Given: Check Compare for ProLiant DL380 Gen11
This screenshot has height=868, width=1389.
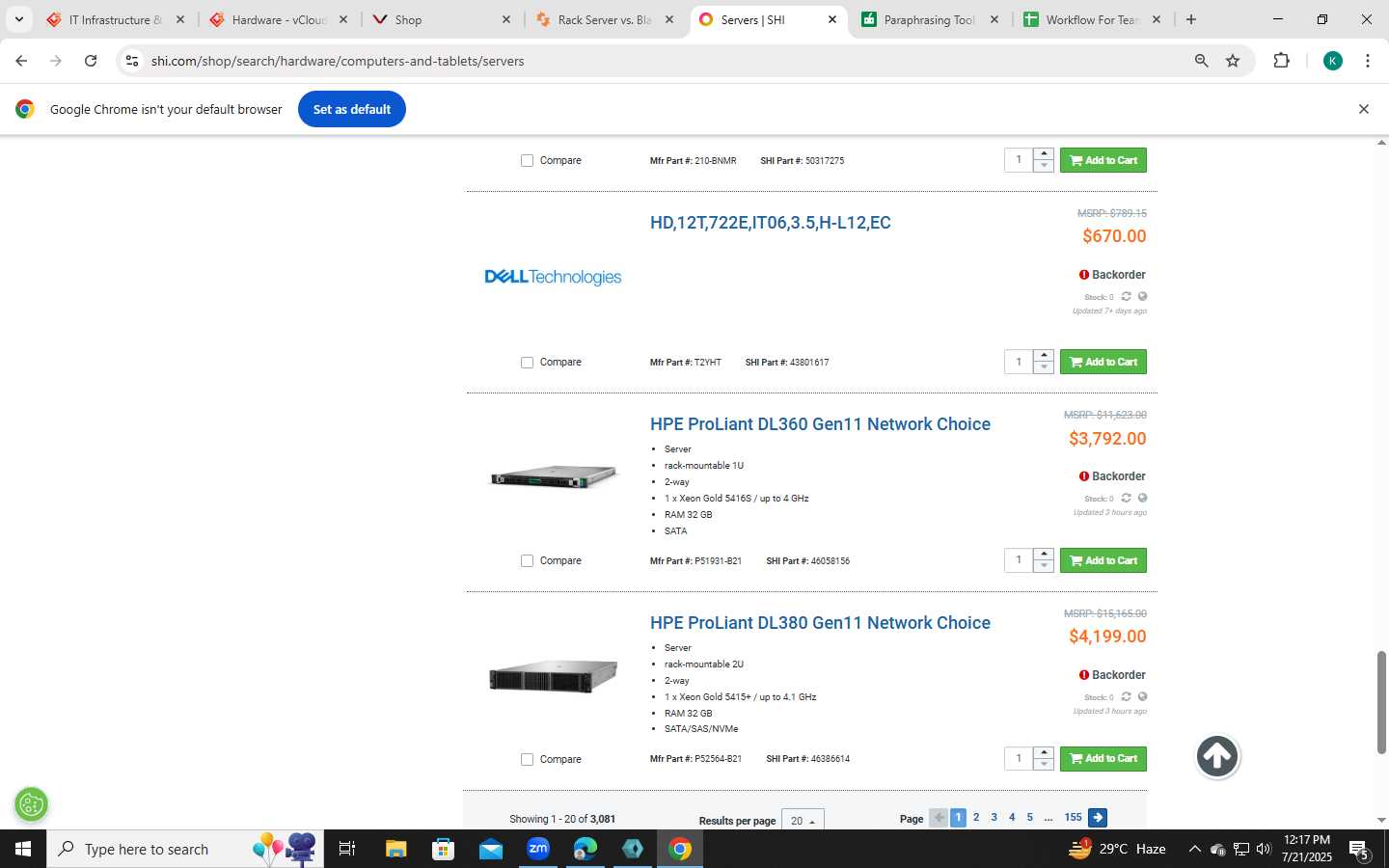Looking at the screenshot, I should pos(527,760).
